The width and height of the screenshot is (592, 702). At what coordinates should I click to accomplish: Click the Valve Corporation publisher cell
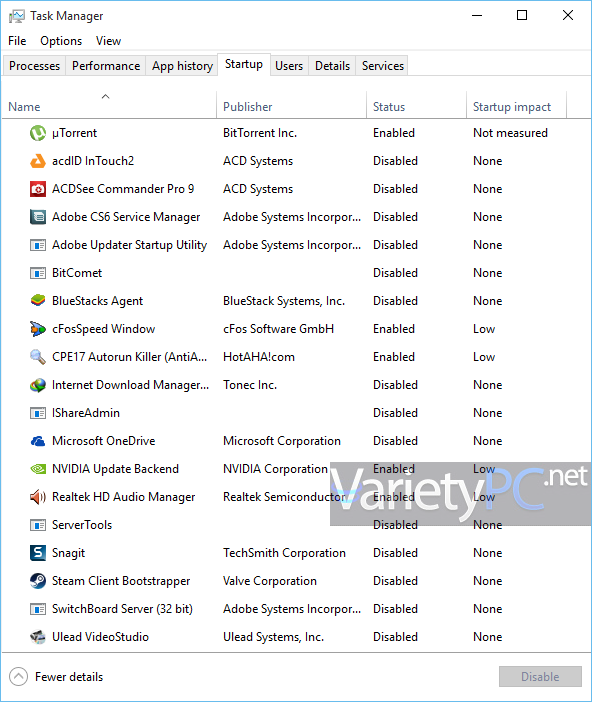click(x=270, y=581)
